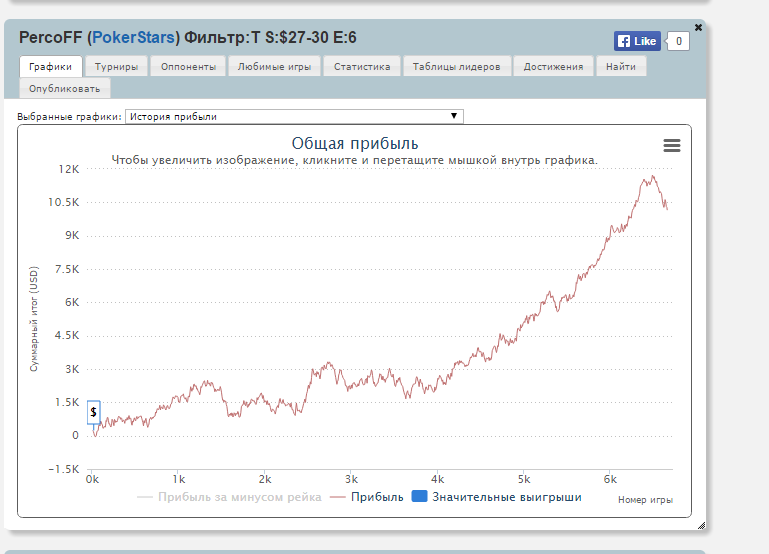Toggle the Прибыль legend series
This screenshot has height=554, width=769.
coord(367,497)
